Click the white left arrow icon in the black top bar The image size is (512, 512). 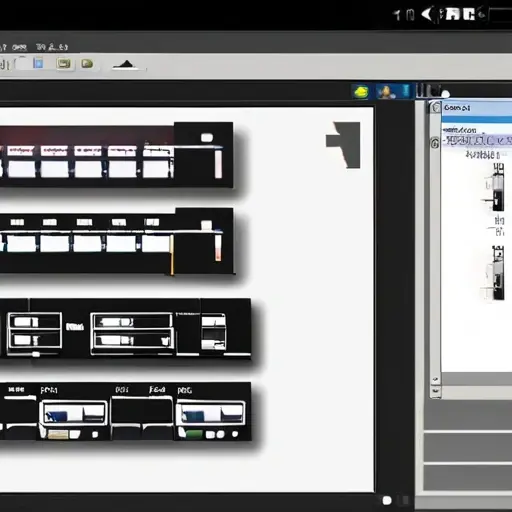[x=428, y=15]
